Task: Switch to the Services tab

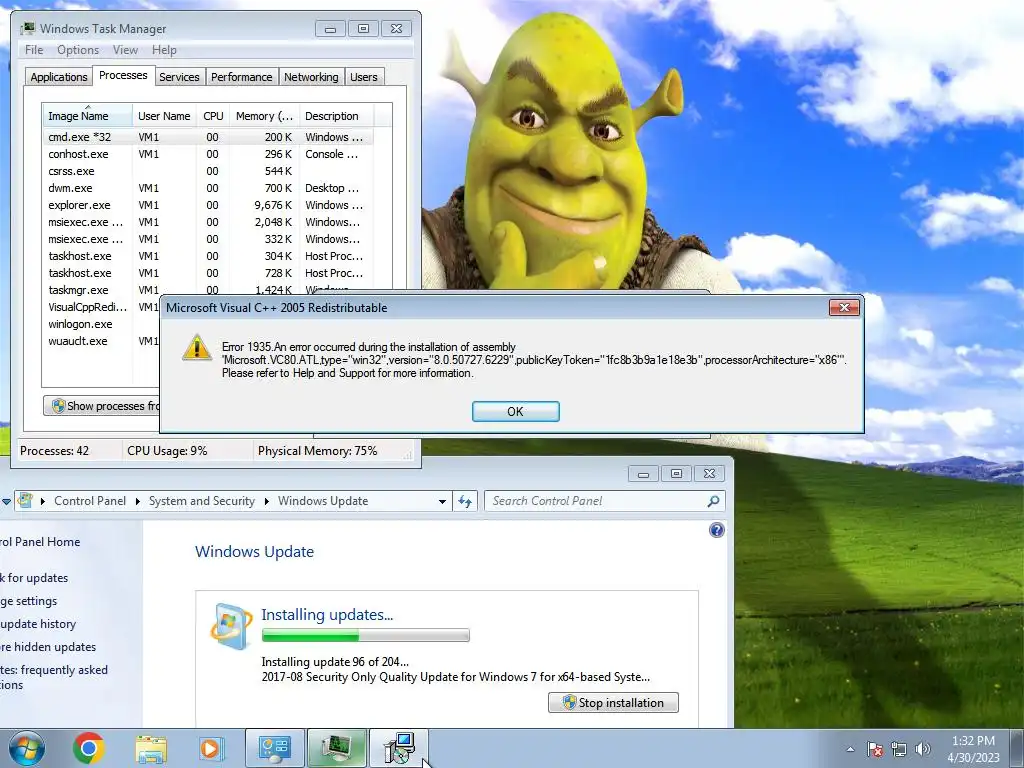Action: point(179,77)
